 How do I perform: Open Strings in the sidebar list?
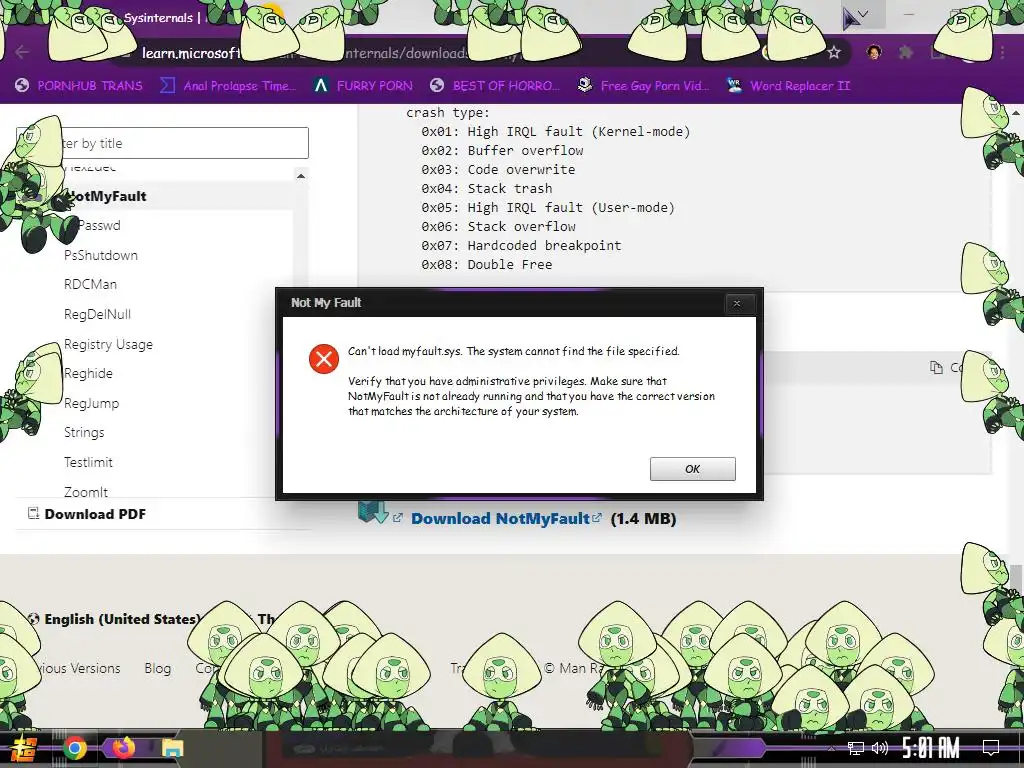point(84,432)
